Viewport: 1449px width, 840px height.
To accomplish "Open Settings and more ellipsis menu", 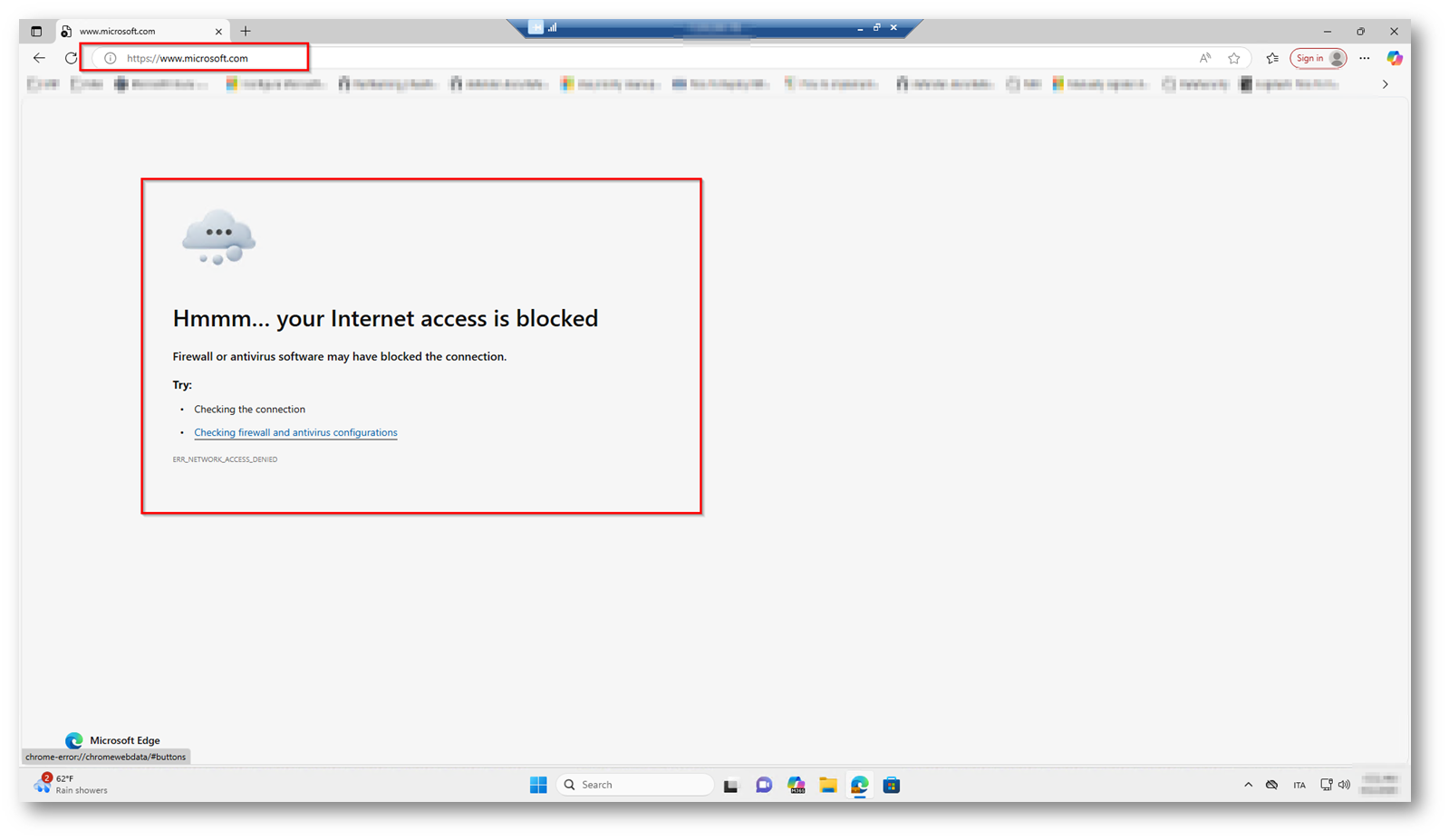I will tap(1365, 58).
